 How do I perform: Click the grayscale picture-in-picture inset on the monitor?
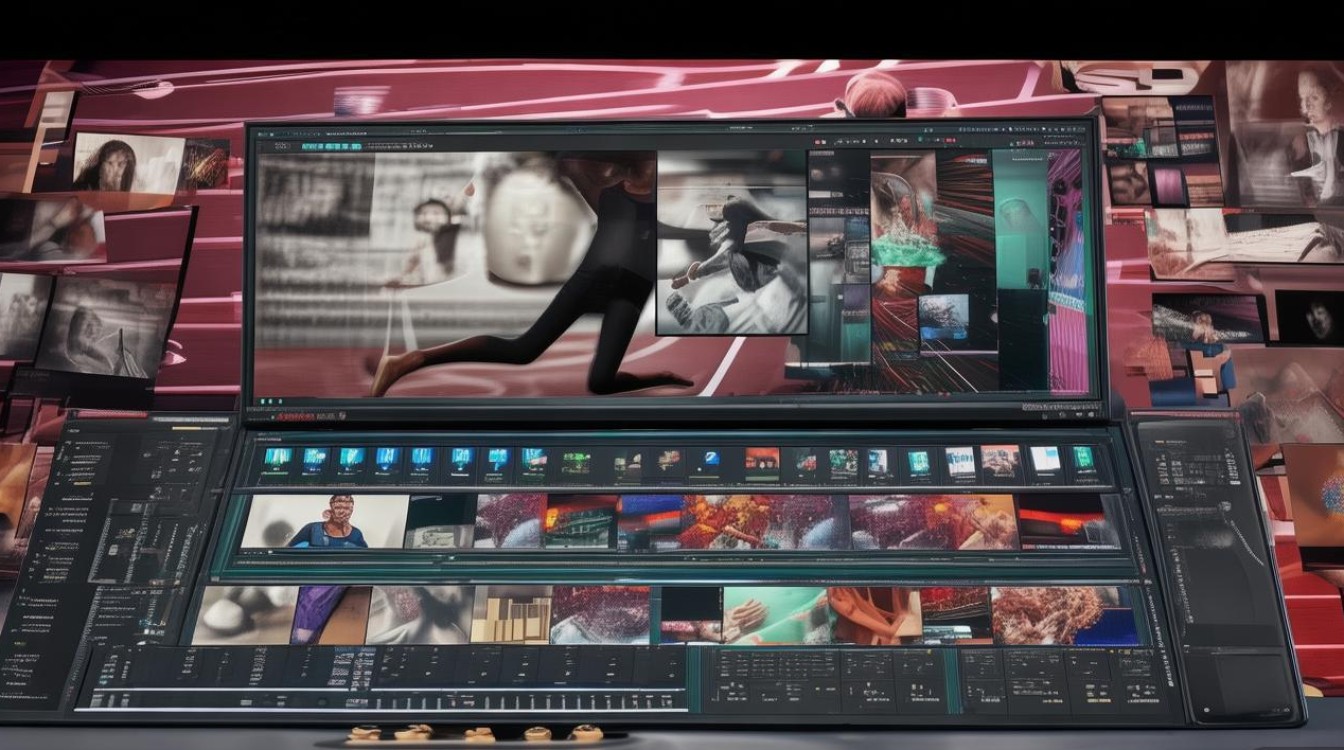731,243
